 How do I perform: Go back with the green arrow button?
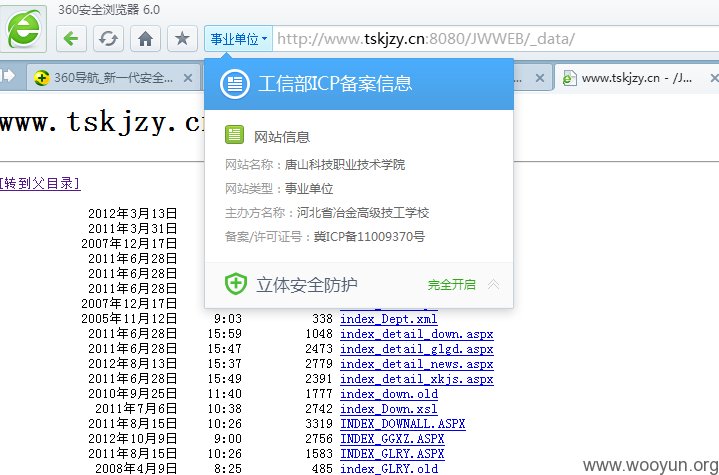pos(71,39)
